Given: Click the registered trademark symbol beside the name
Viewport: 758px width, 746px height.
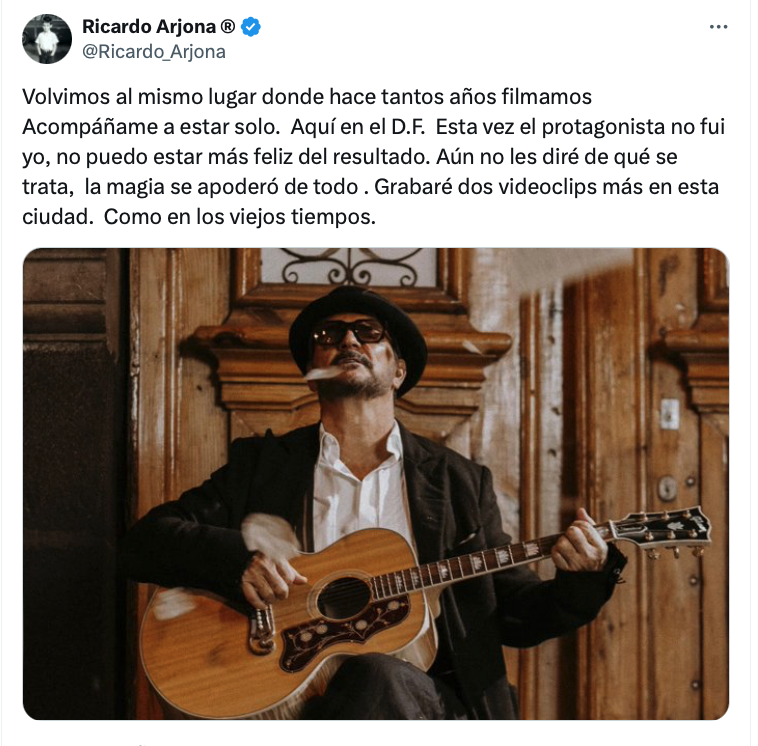Looking at the screenshot, I should tap(227, 26).
